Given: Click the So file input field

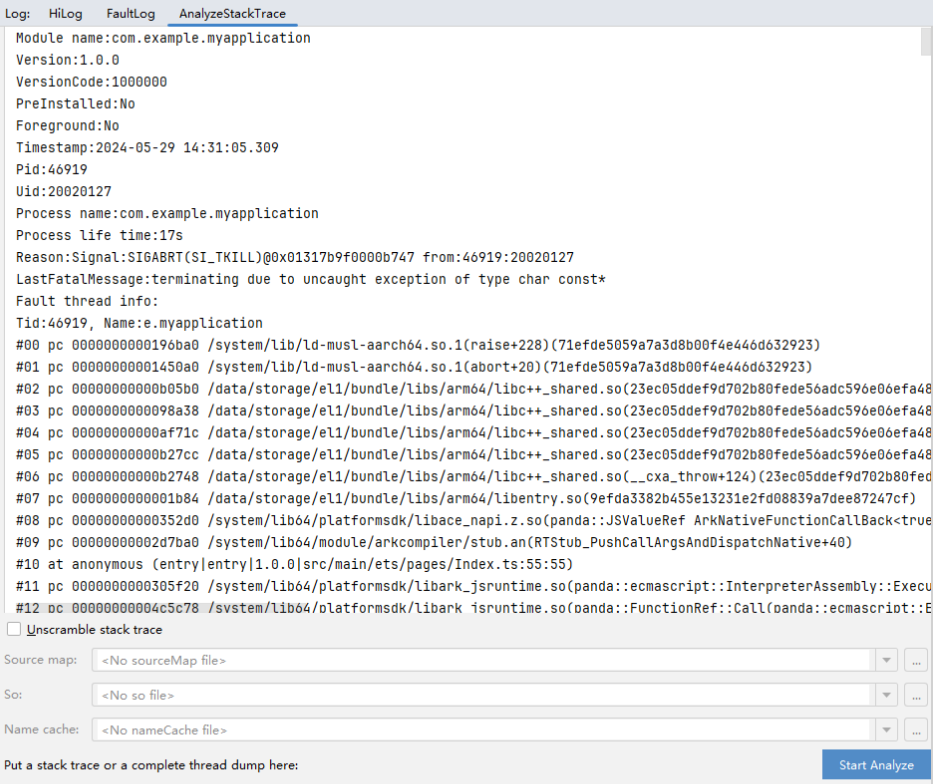Looking at the screenshot, I should (x=482, y=695).
